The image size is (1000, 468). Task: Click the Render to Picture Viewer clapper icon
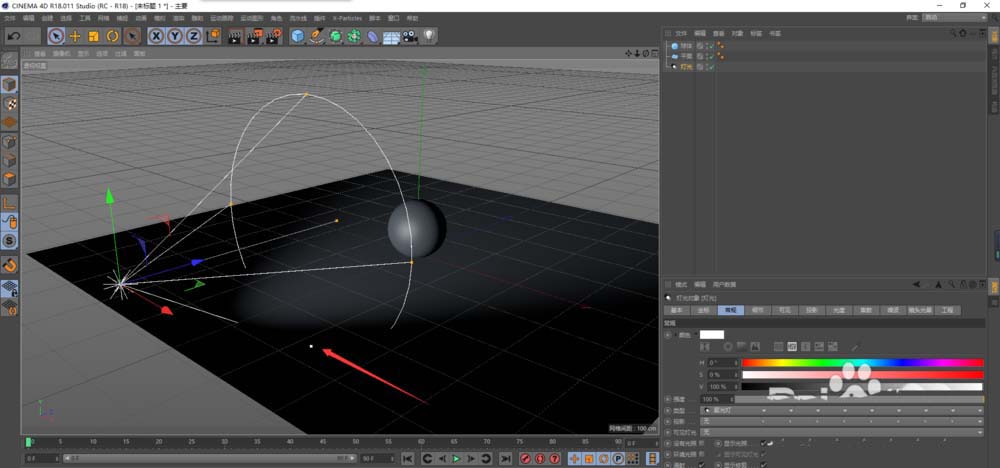click(253, 36)
